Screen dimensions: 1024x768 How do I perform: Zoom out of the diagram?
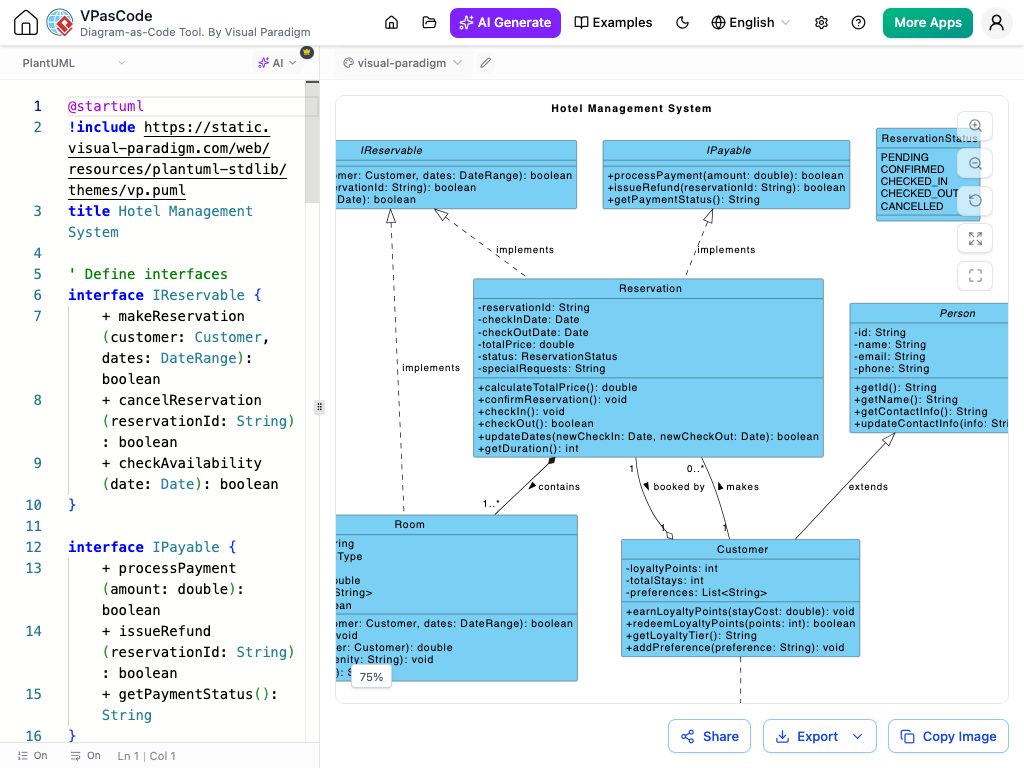tap(975, 163)
